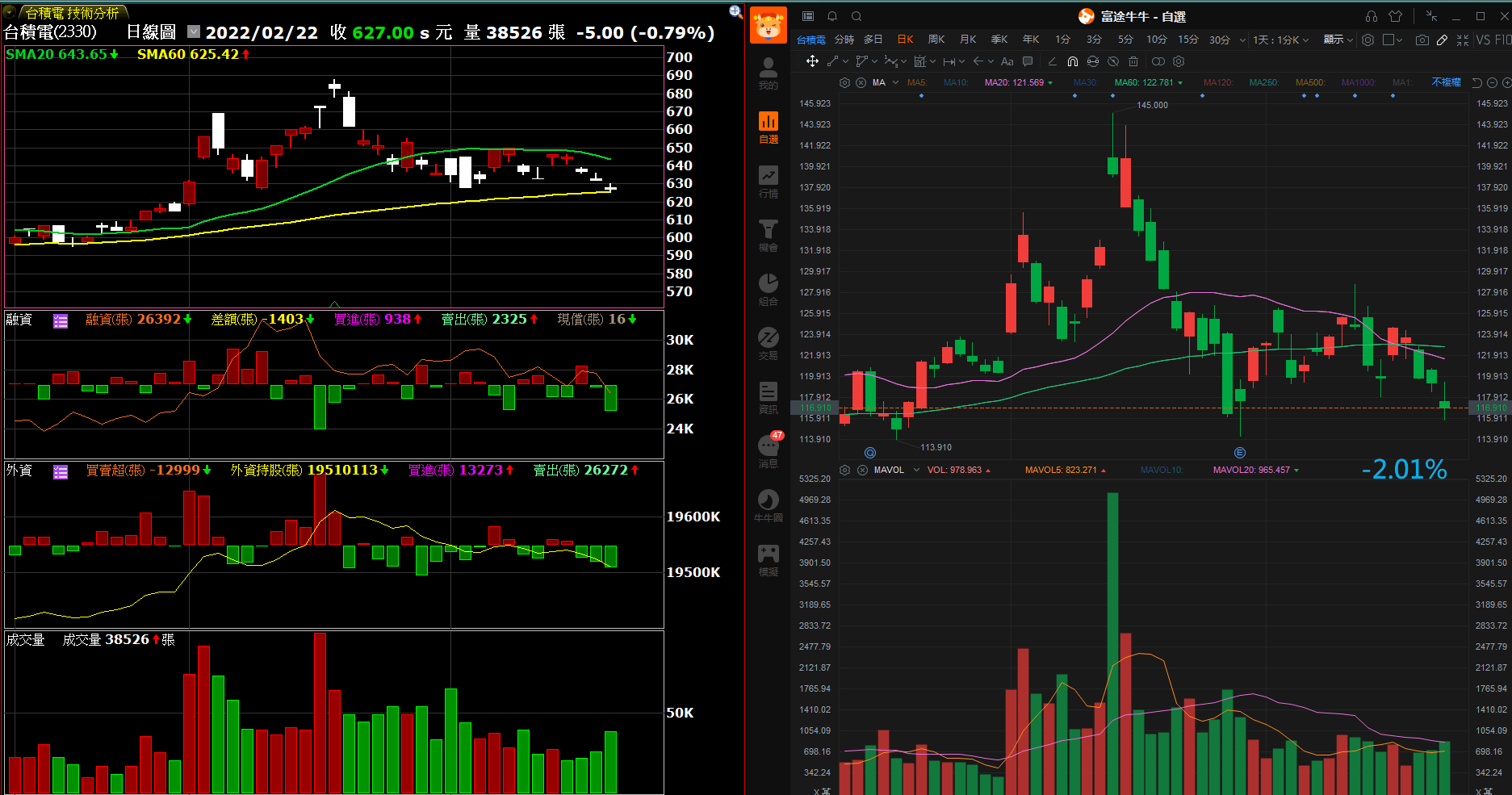Toggle the sidebar list layout icon in title bar

808,16
